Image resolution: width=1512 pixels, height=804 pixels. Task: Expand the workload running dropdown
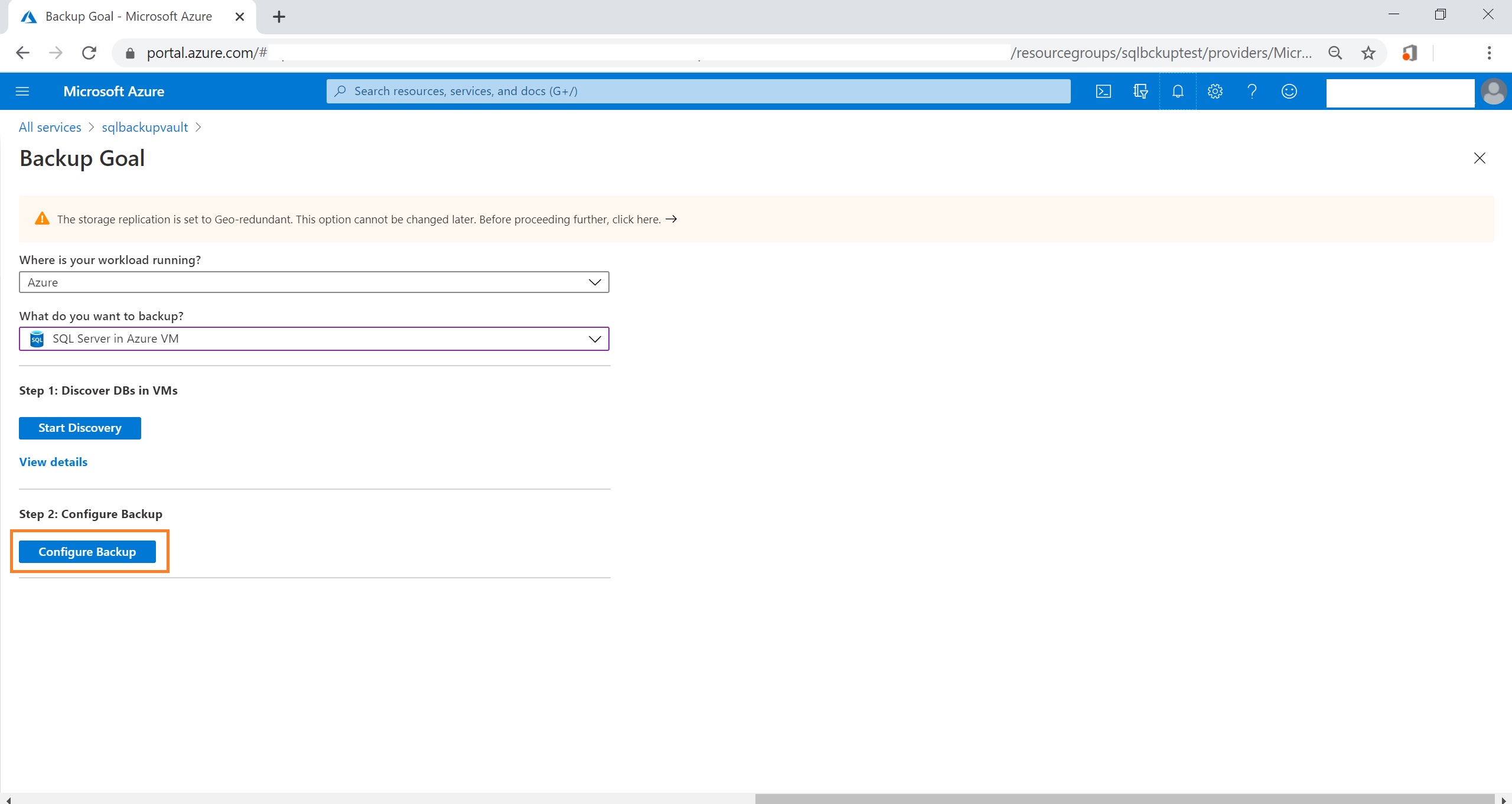pyautogui.click(x=314, y=282)
